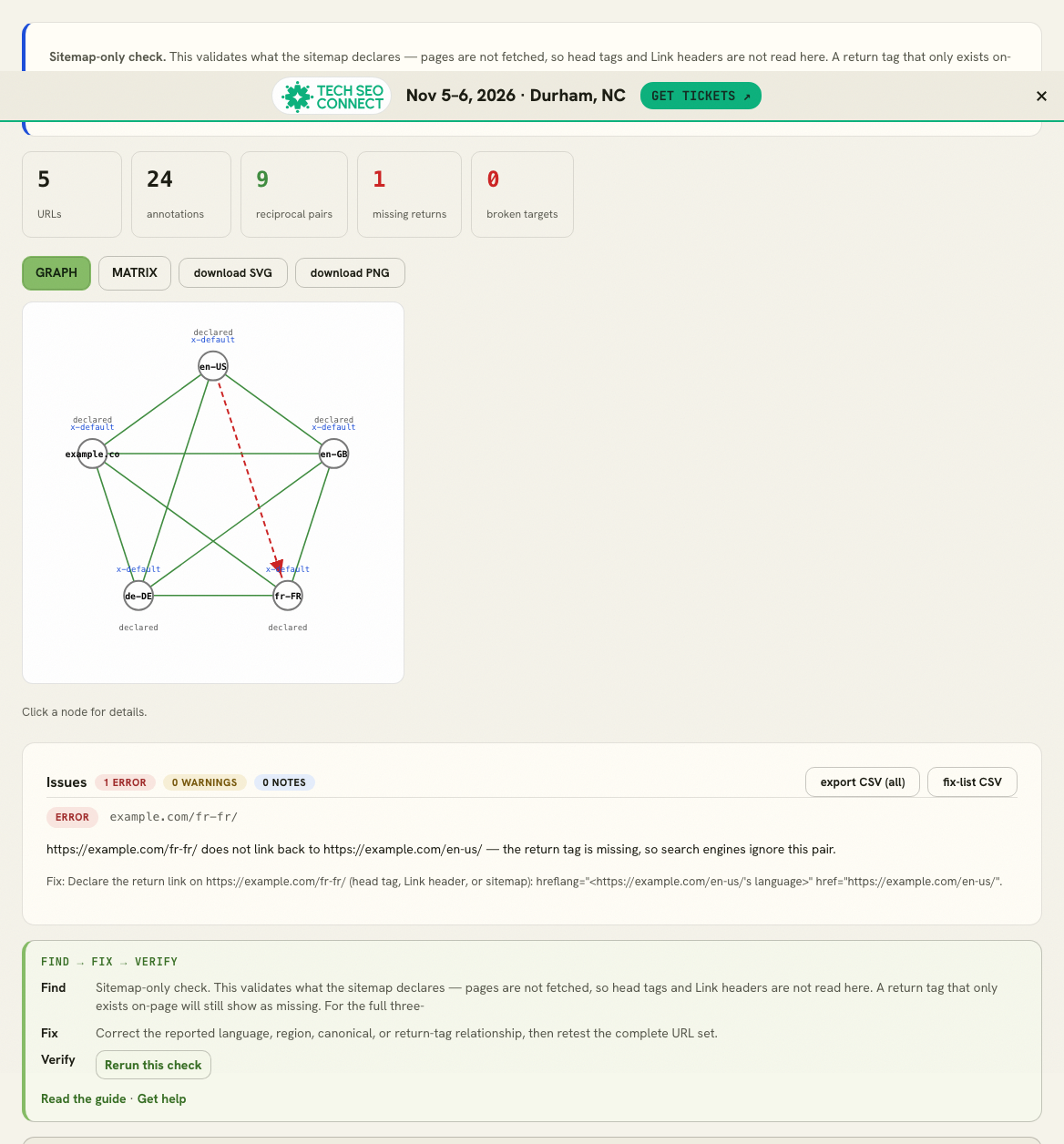Select the en-US graph node
1064x1144 pixels.
tap(213, 366)
